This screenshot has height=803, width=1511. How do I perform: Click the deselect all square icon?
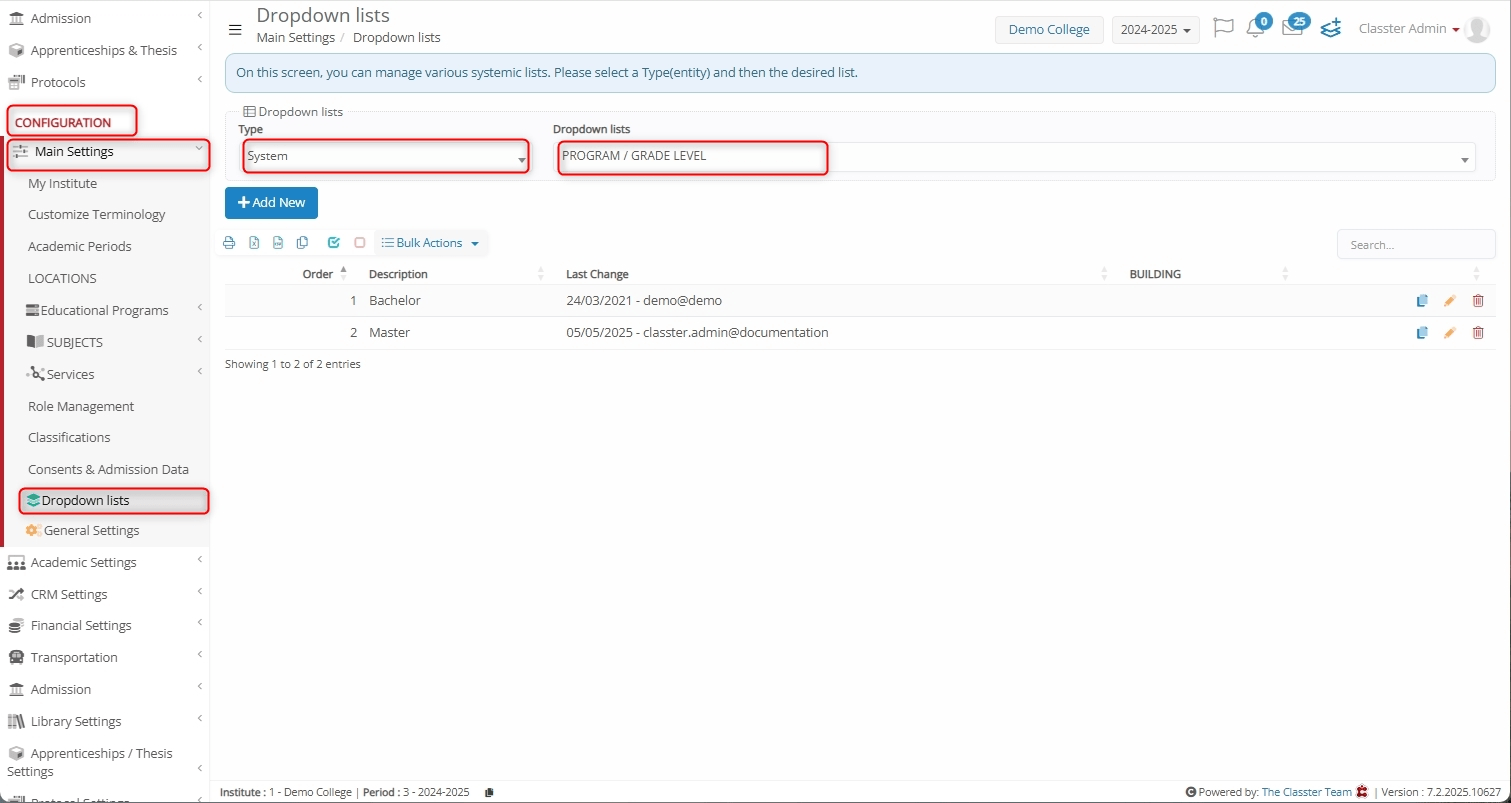pos(360,243)
